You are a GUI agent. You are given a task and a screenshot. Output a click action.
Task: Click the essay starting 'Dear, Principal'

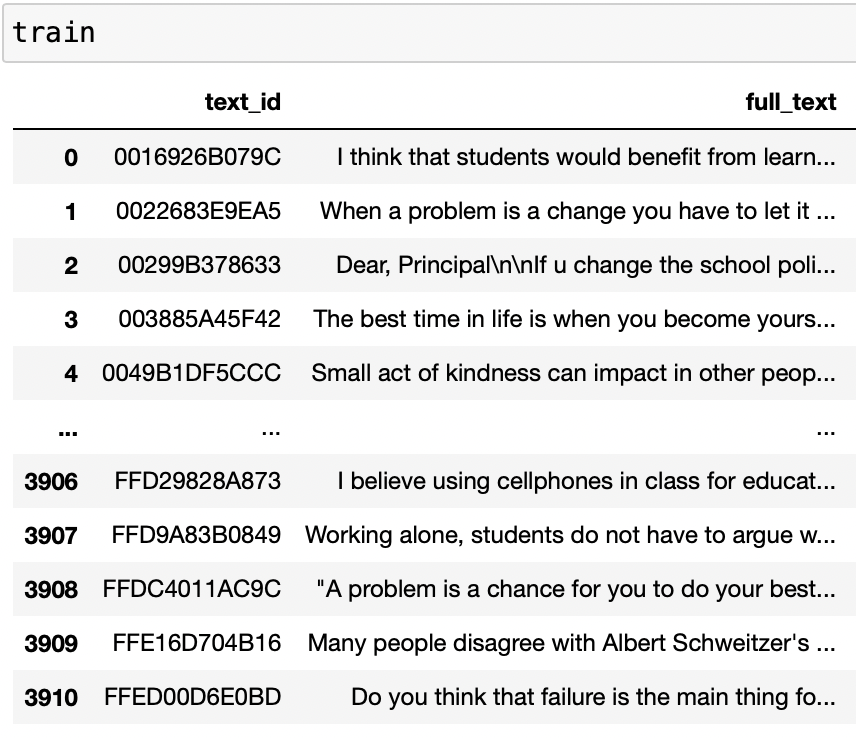[586, 265]
